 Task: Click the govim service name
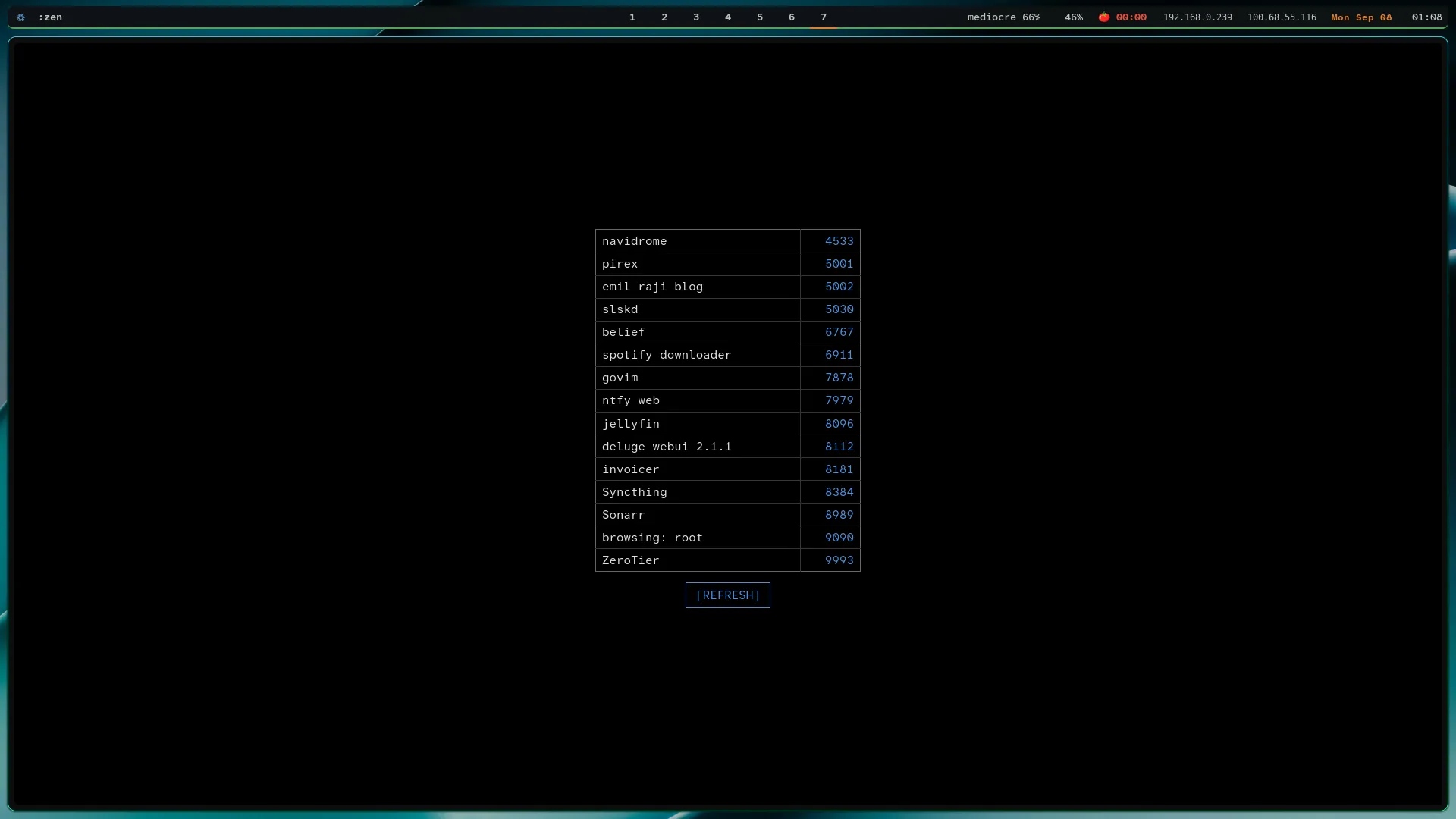coord(620,378)
